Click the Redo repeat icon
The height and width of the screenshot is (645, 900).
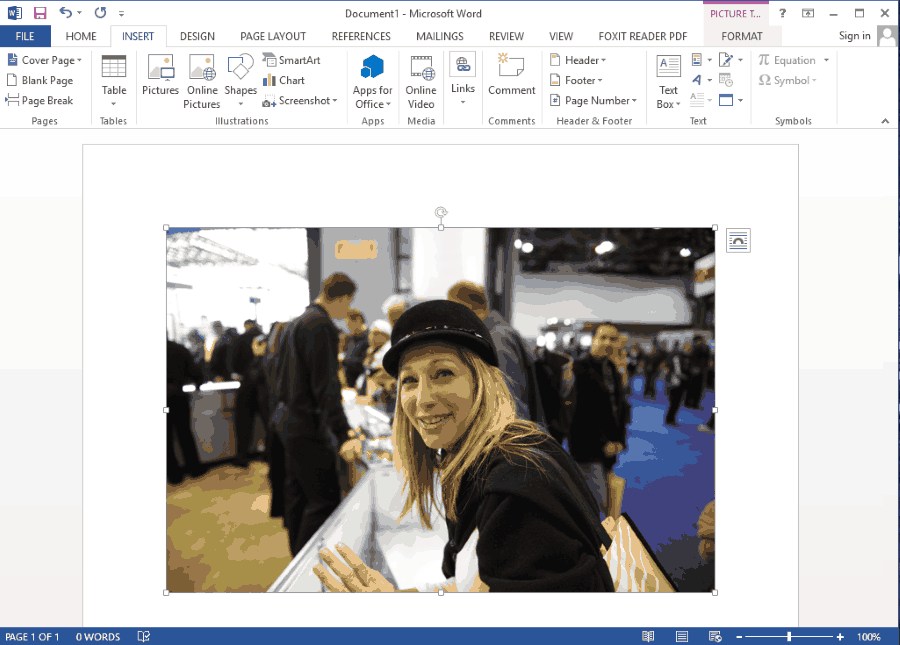100,13
